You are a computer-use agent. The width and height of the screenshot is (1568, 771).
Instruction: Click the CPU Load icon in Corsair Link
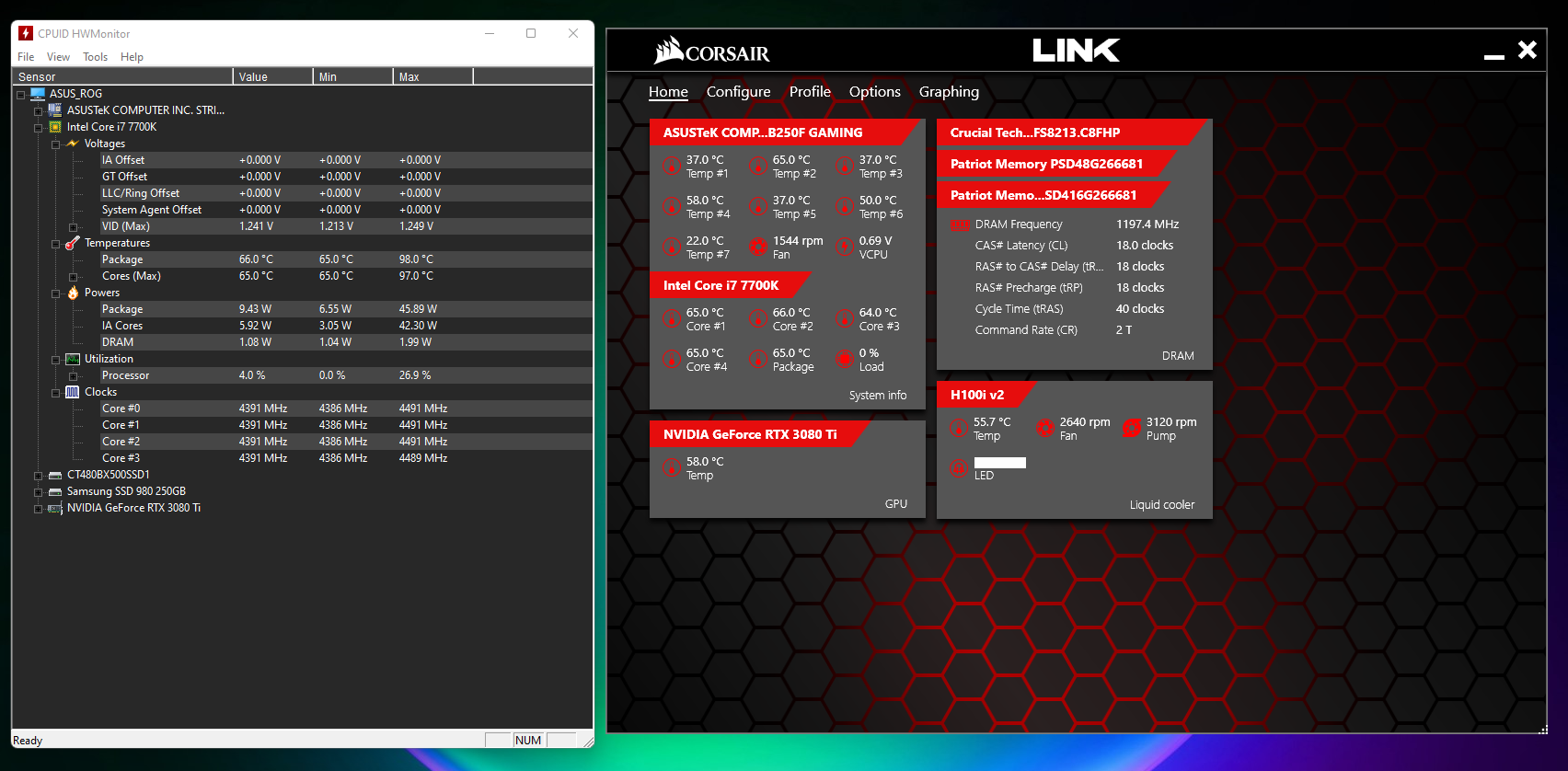844,359
